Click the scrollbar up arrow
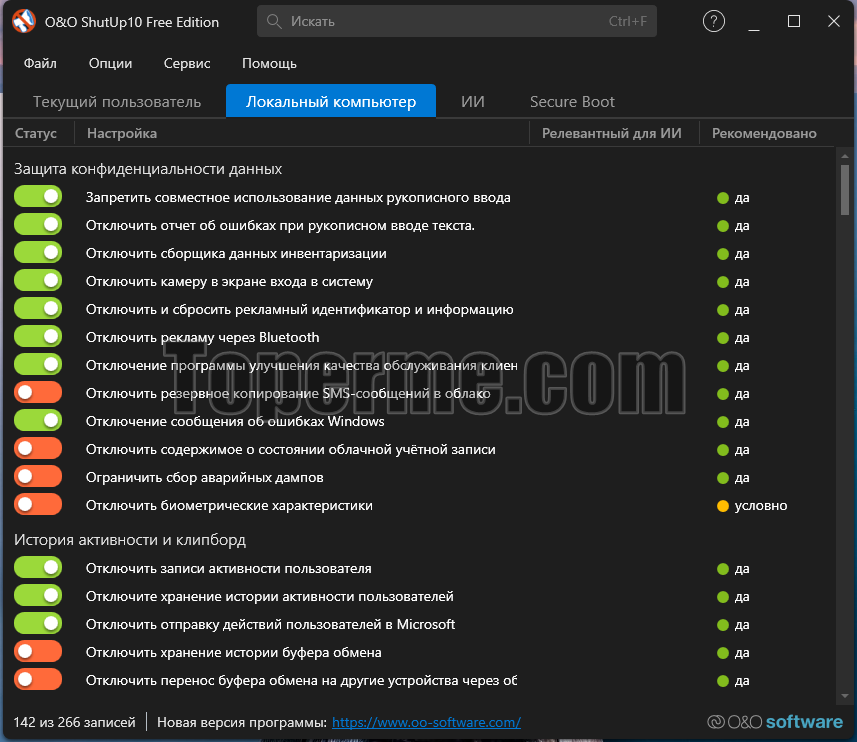Screen dimensions: 857x742 coord(845,156)
